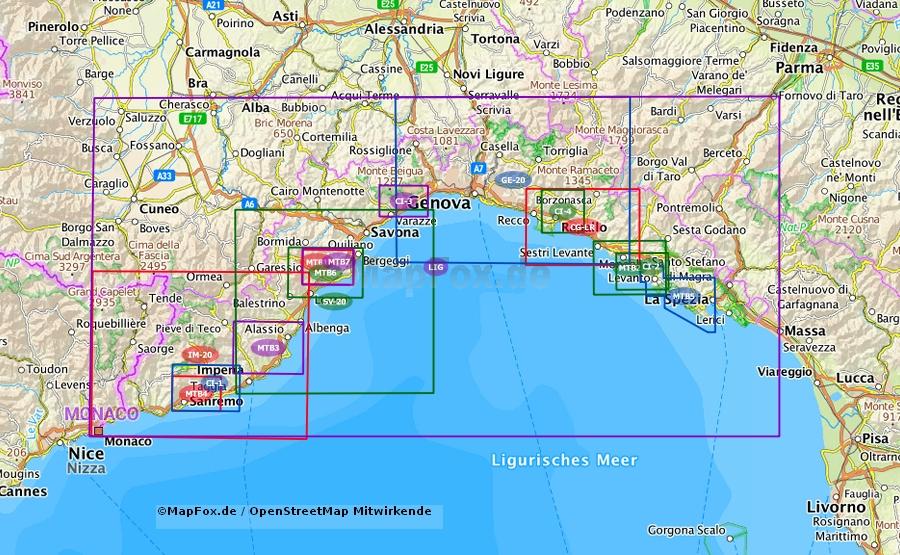Click the green MTB6 marker
Screen dimensions: 900x555
pyautogui.click(x=325, y=272)
